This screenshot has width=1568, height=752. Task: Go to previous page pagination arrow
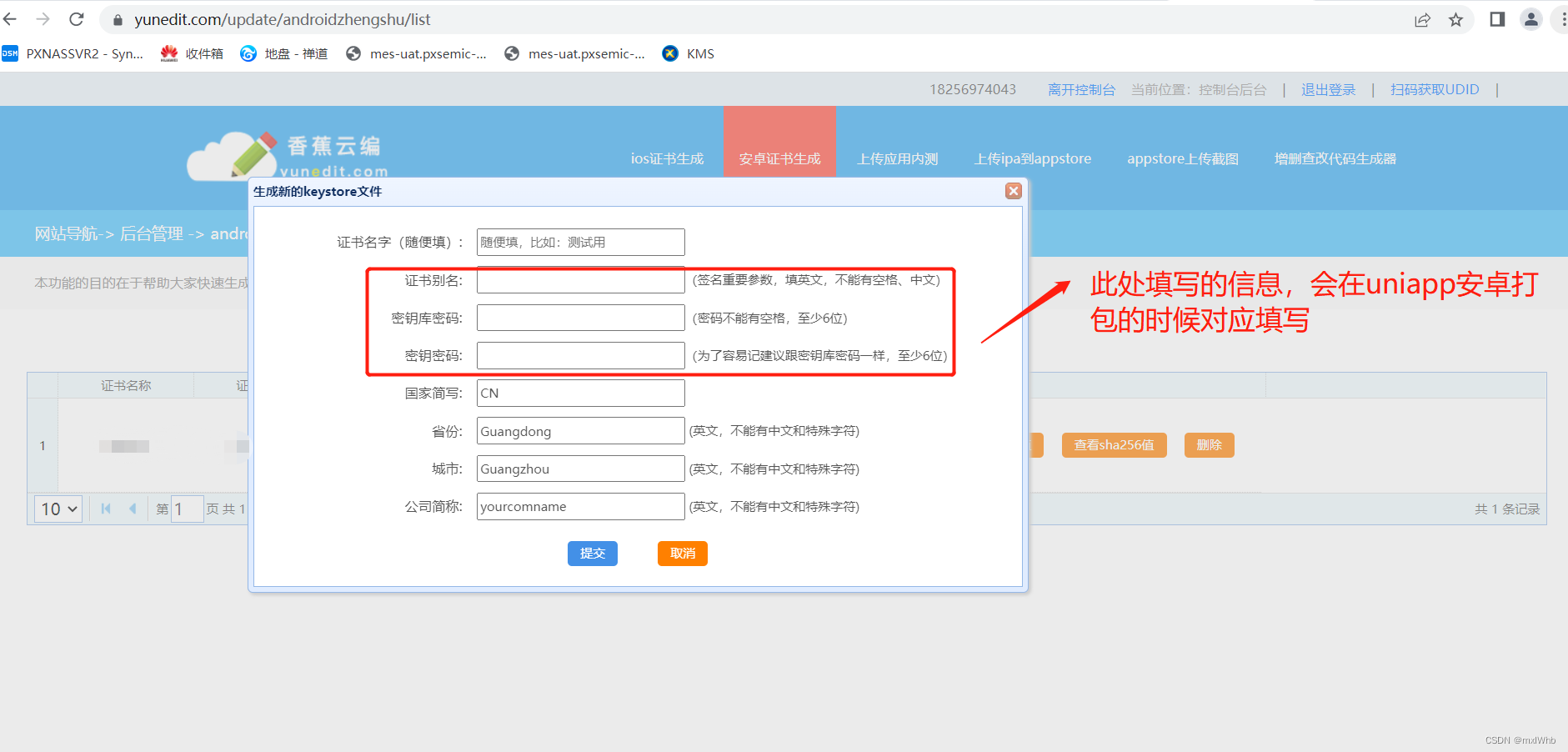point(133,509)
